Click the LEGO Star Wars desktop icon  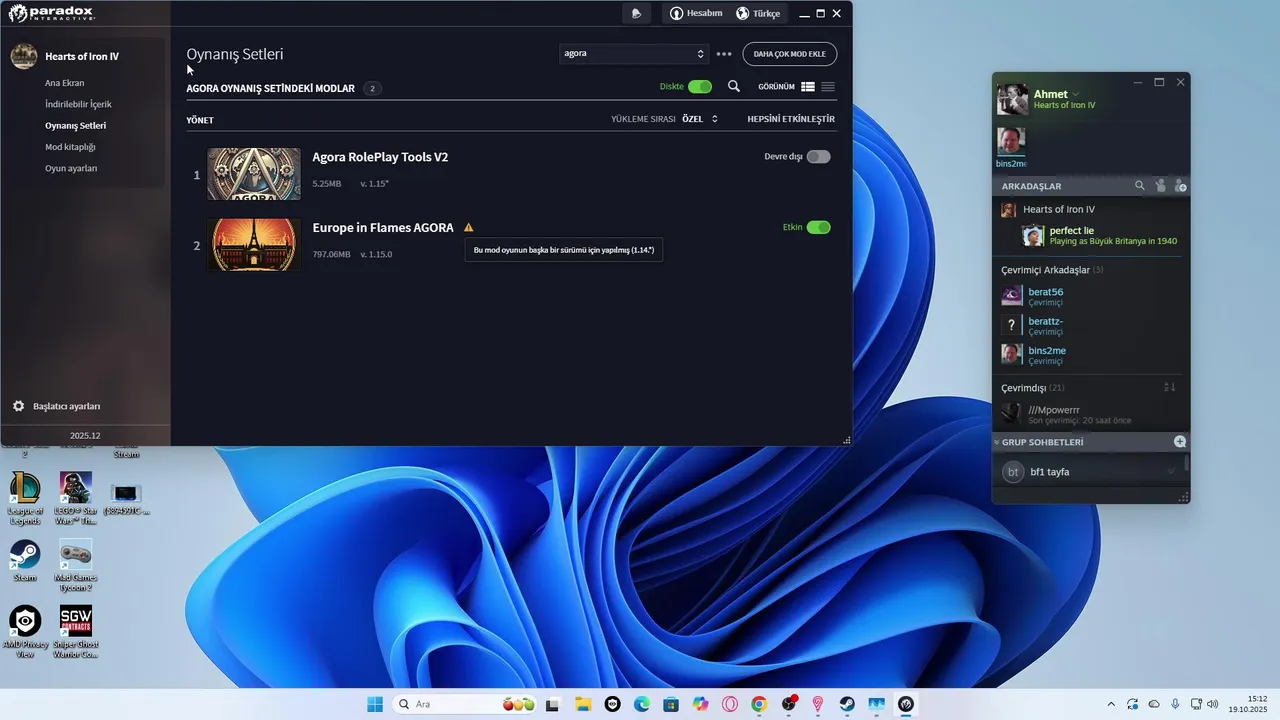click(x=75, y=497)
